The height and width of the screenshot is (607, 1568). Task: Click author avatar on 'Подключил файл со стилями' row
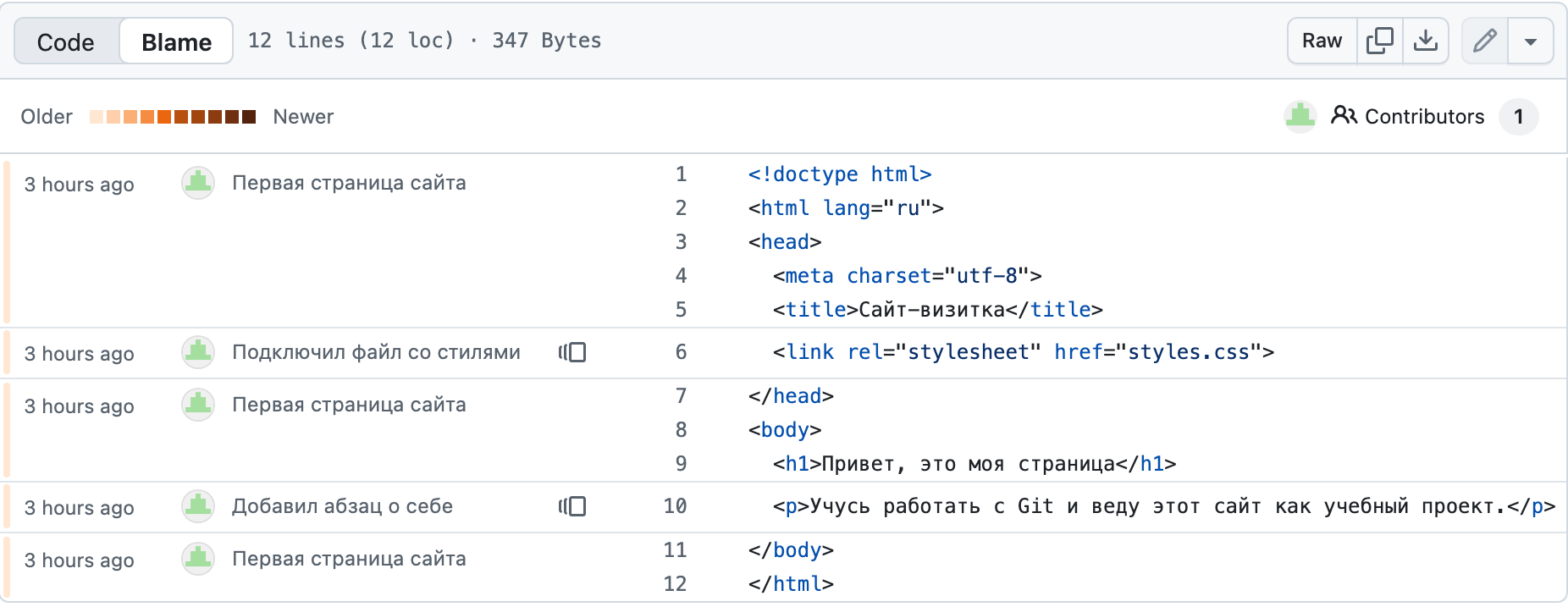(198, 352)
